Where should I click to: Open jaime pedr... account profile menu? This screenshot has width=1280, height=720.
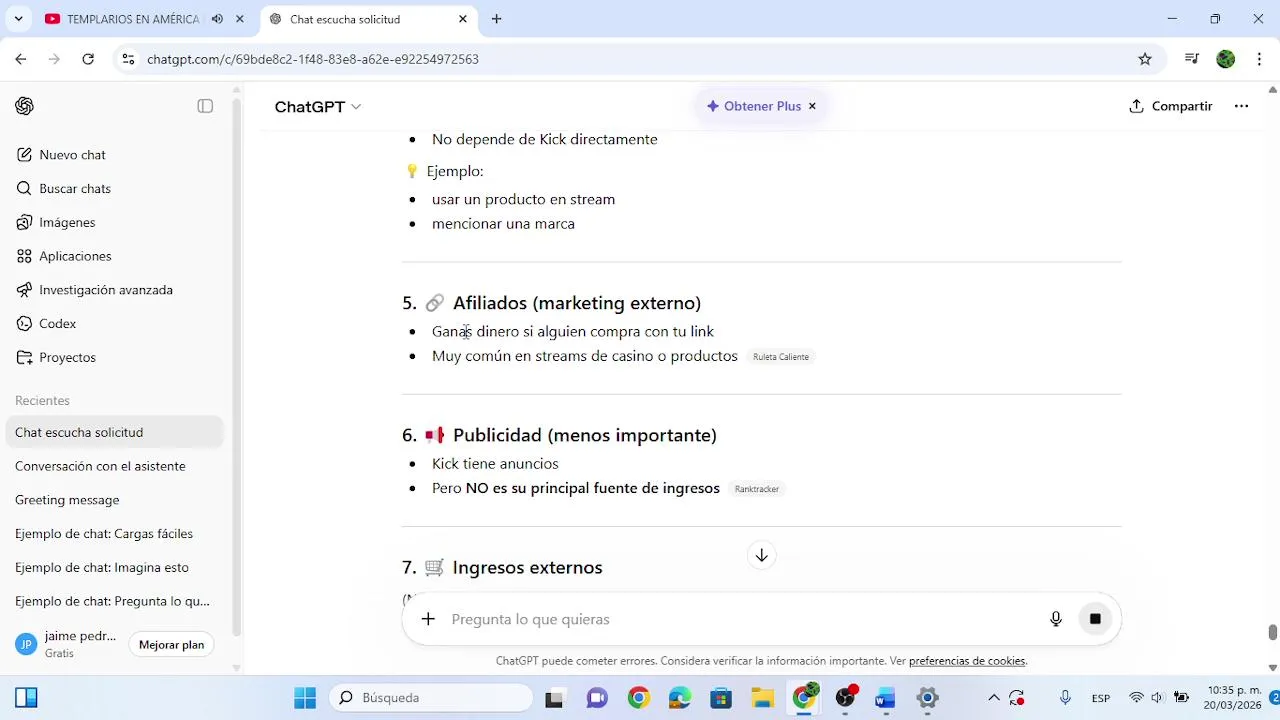pos(68,644)
